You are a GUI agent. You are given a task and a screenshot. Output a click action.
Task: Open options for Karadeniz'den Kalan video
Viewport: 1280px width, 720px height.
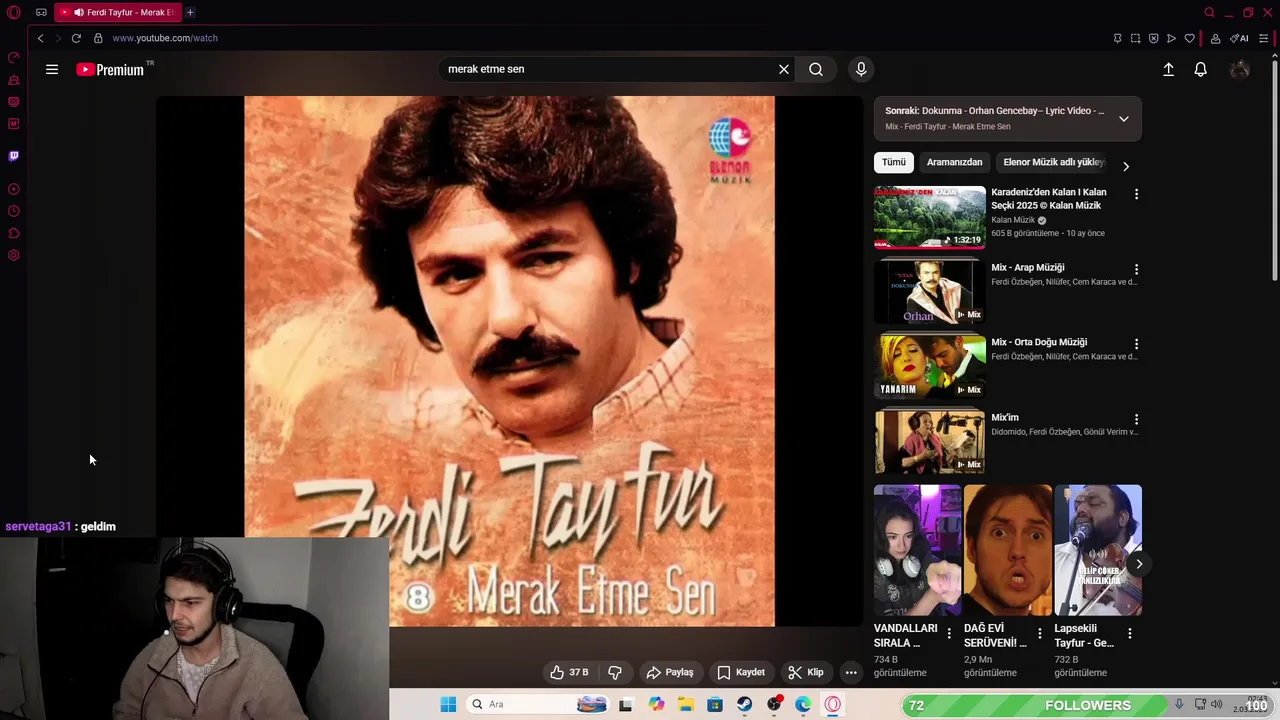(x=1136, y=194)
